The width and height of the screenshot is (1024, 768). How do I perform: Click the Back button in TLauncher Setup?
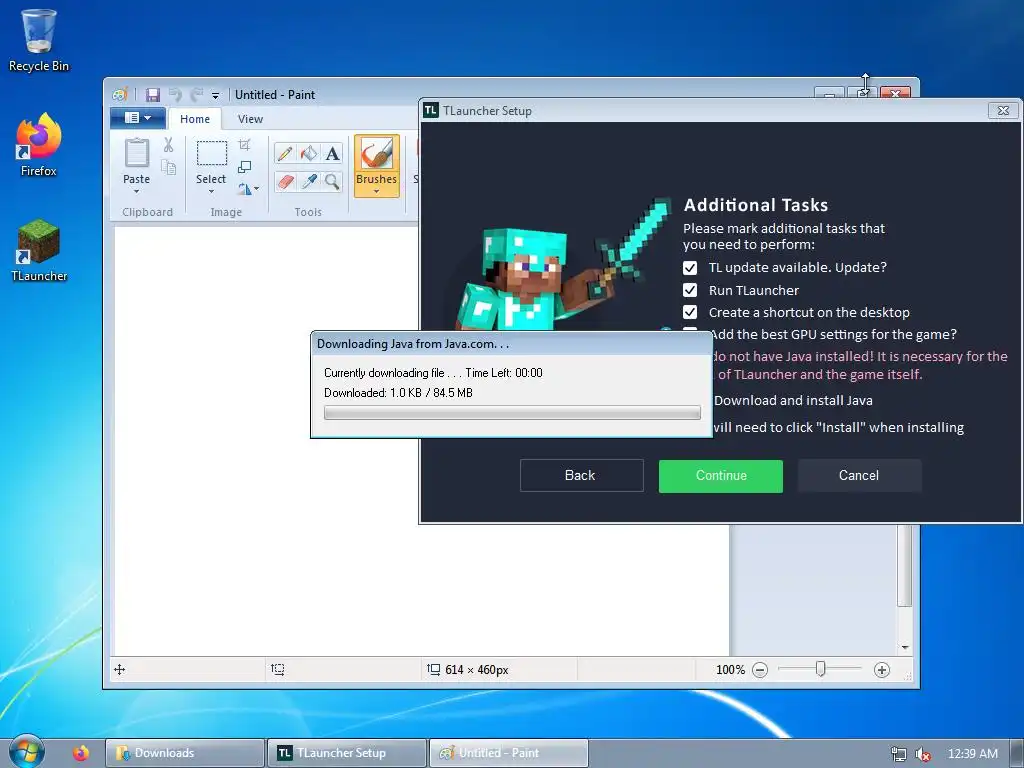point(581,475)
